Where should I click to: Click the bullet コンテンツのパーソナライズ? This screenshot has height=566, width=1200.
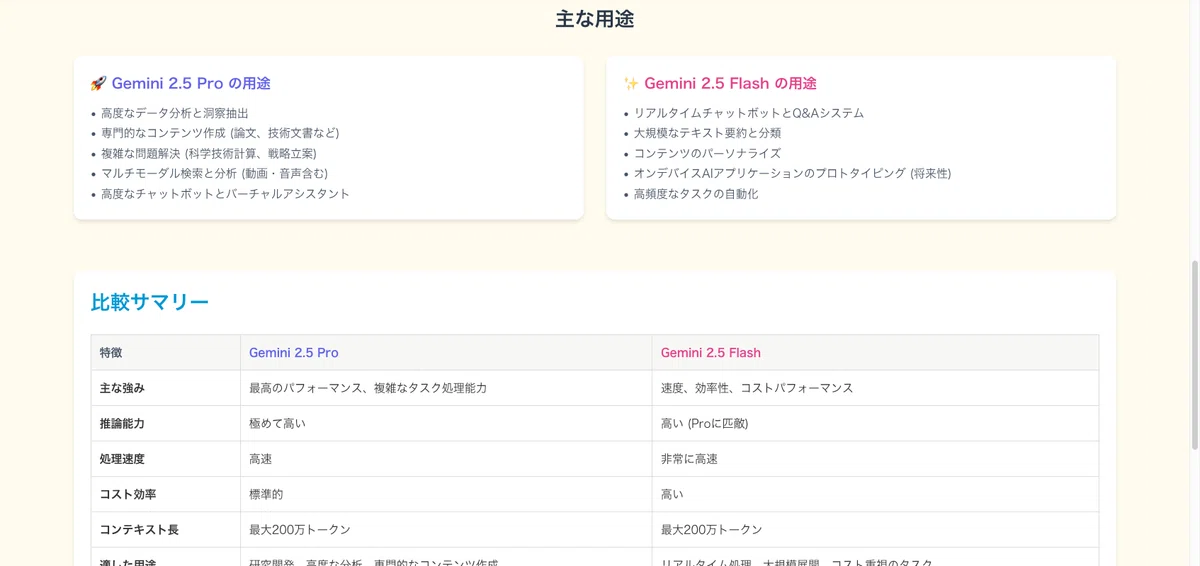(x=707, y=153)
